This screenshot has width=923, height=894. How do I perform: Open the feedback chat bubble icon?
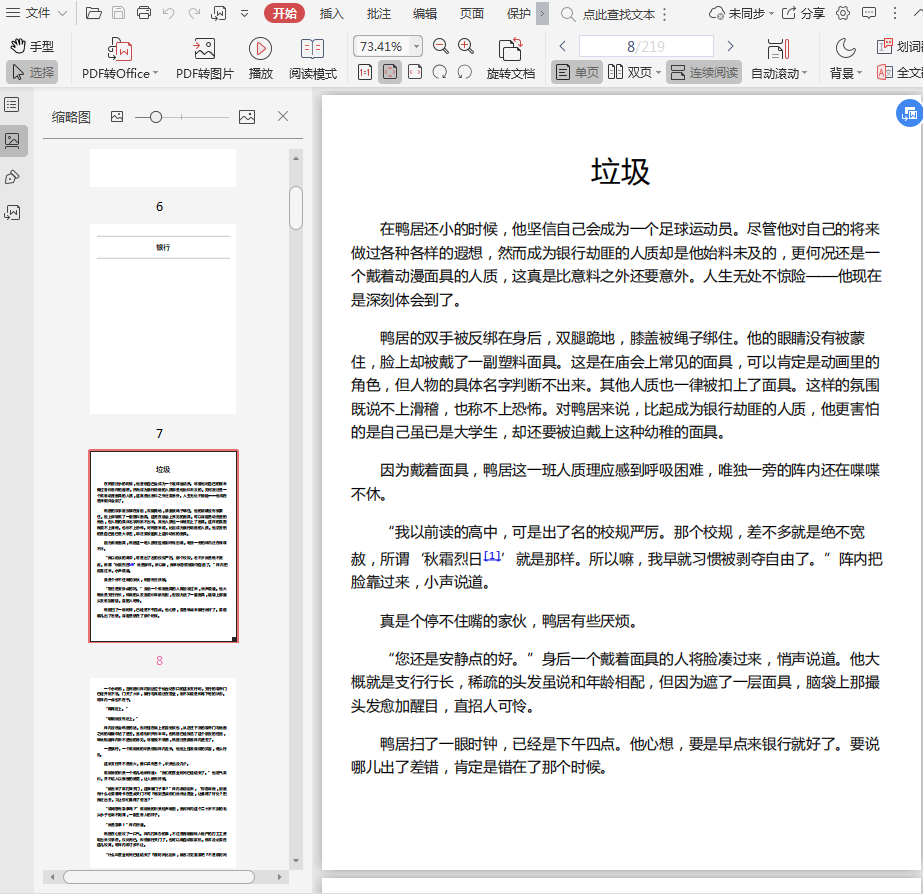click(x=868, y=13)
